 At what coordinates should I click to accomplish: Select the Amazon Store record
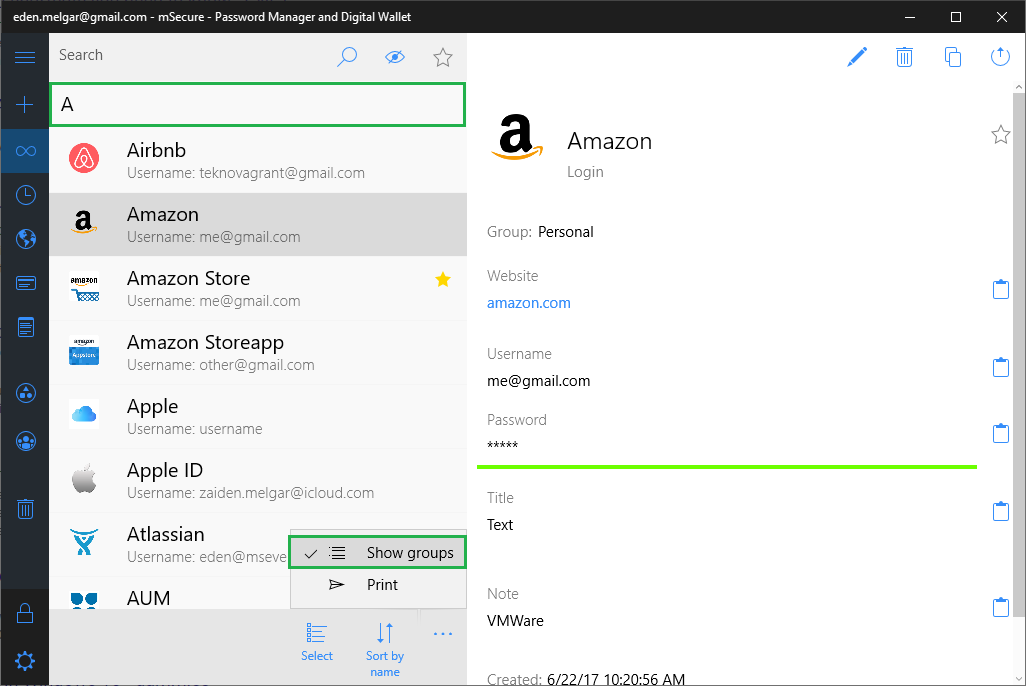pos(258,289)
